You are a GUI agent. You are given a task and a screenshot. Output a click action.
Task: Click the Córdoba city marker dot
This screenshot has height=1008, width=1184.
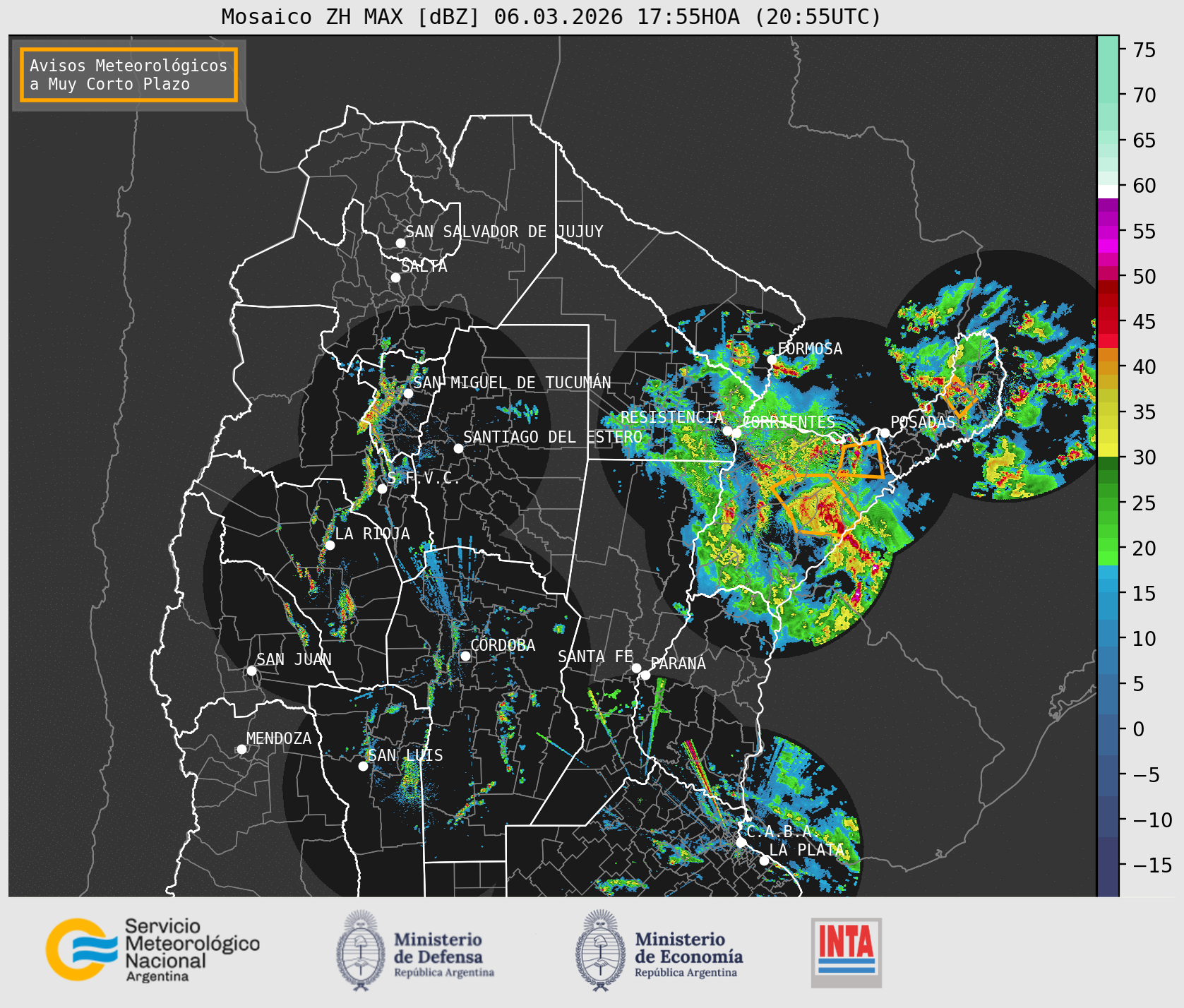point(465,656)
